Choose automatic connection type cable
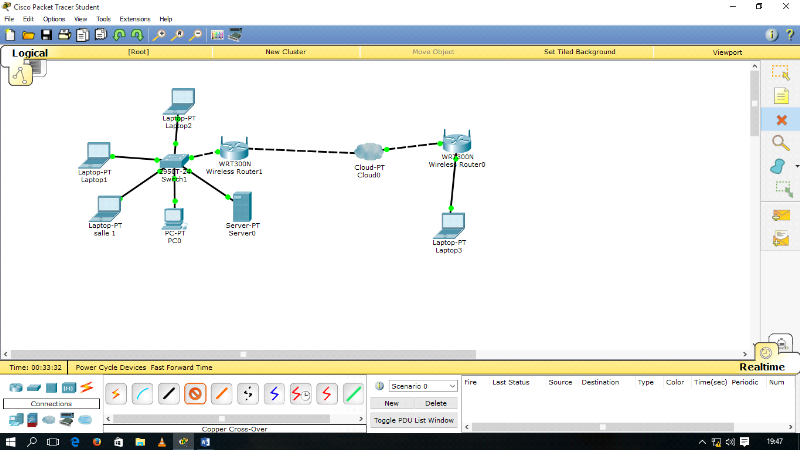Viewport: 800px width, 450px height. pyautogui.click(x=116, y=394)
